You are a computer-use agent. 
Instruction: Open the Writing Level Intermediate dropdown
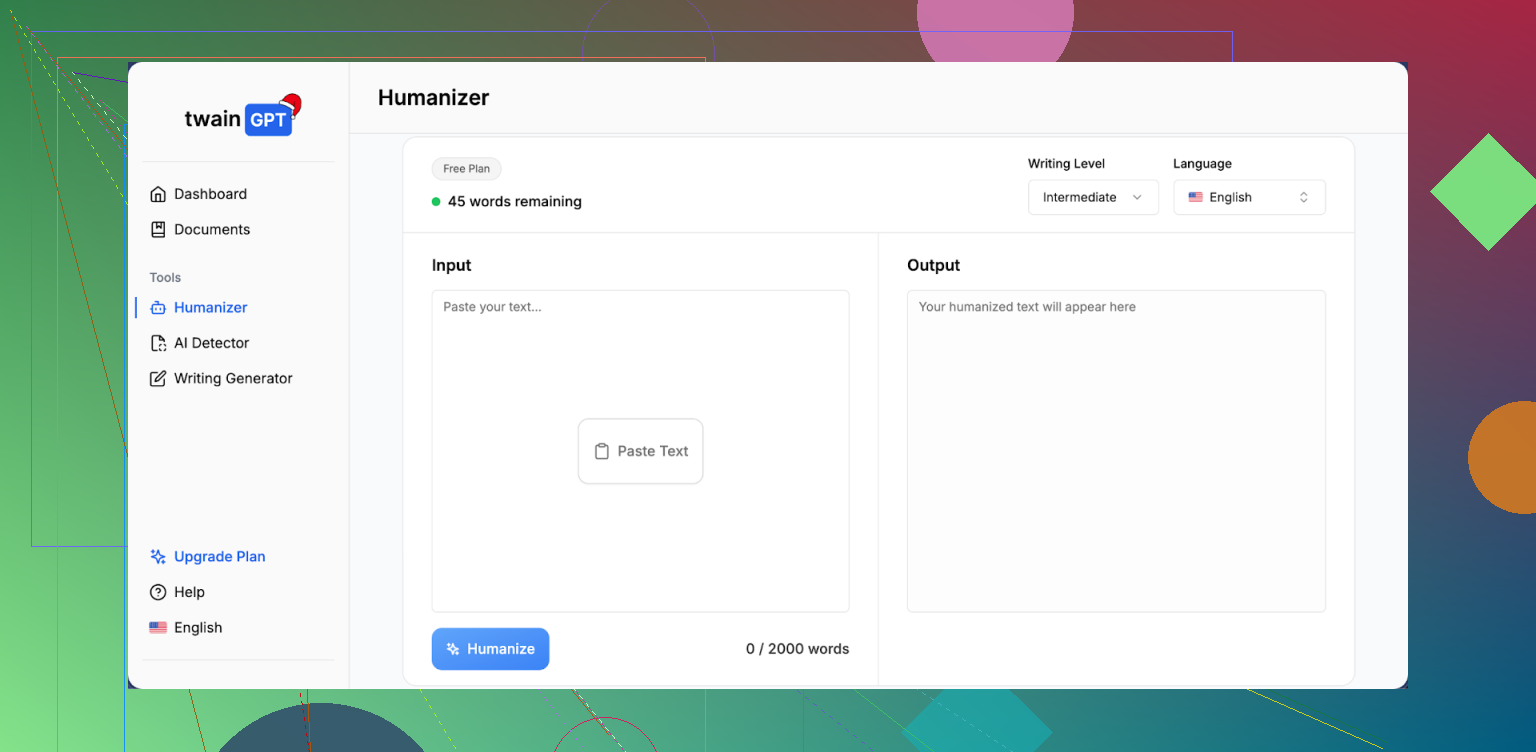1092,197
